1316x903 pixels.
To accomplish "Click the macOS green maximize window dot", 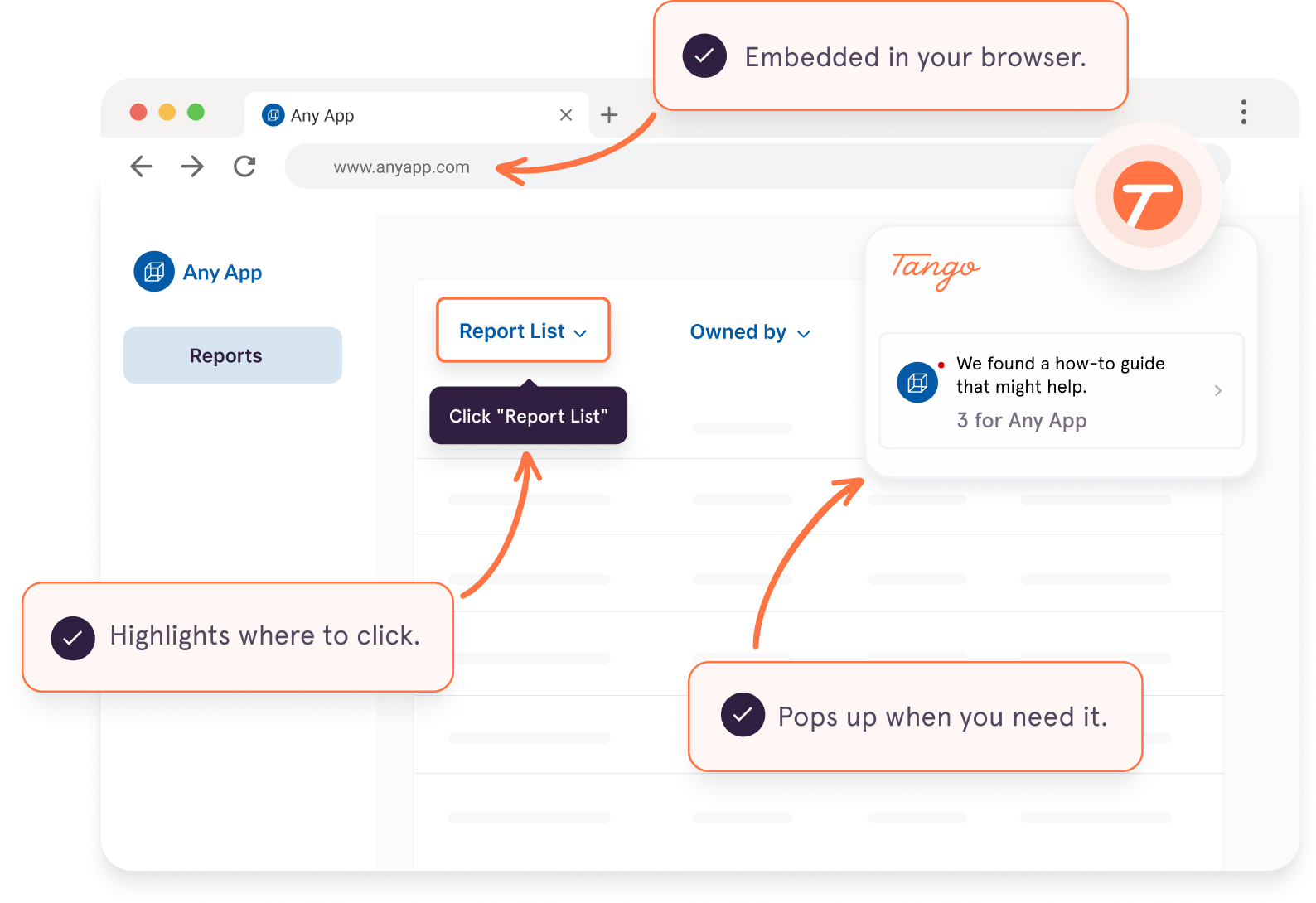I will click(x=196, y=112).
